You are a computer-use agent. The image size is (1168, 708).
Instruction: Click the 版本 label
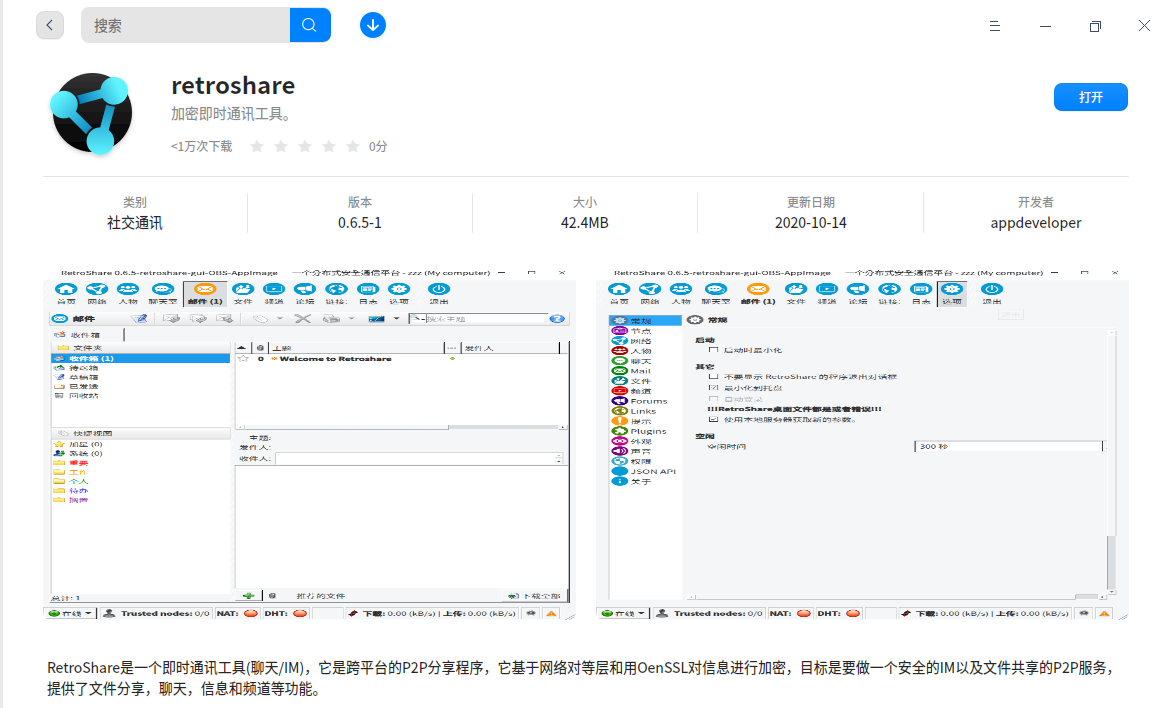click(360, 202)
